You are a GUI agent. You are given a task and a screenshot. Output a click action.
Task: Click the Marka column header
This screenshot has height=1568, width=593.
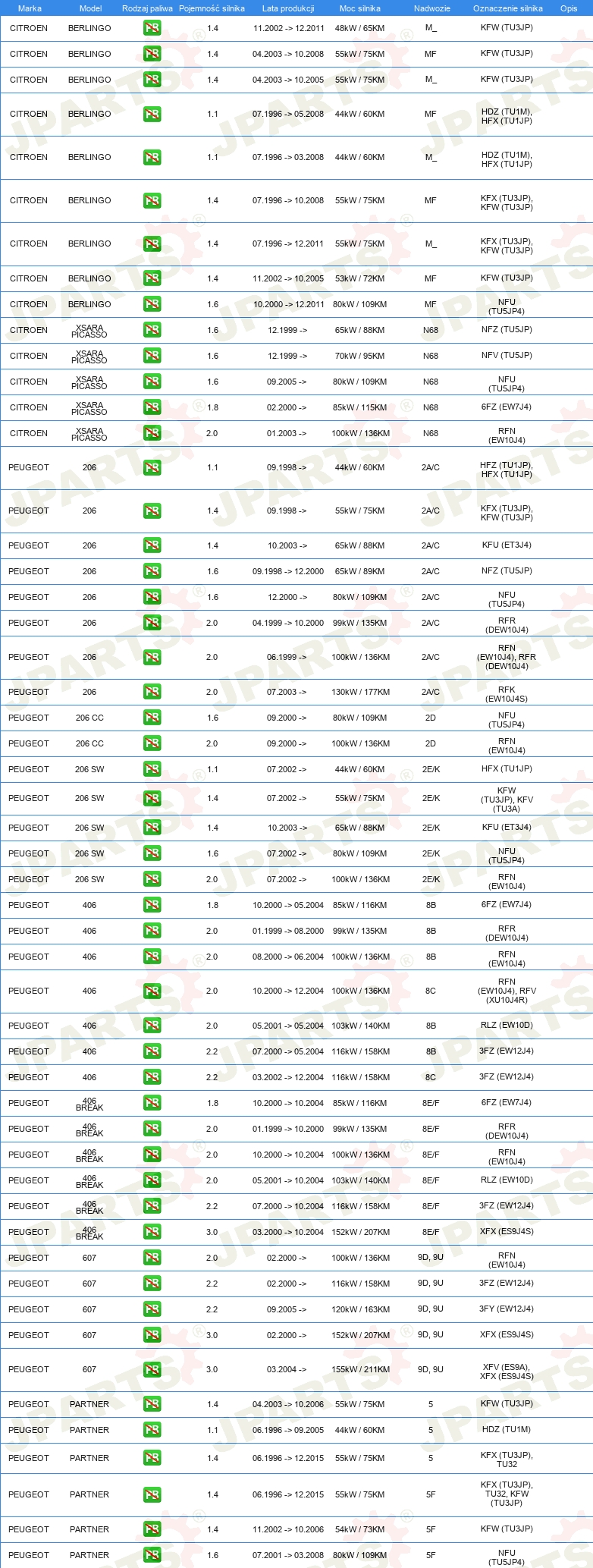30,8
